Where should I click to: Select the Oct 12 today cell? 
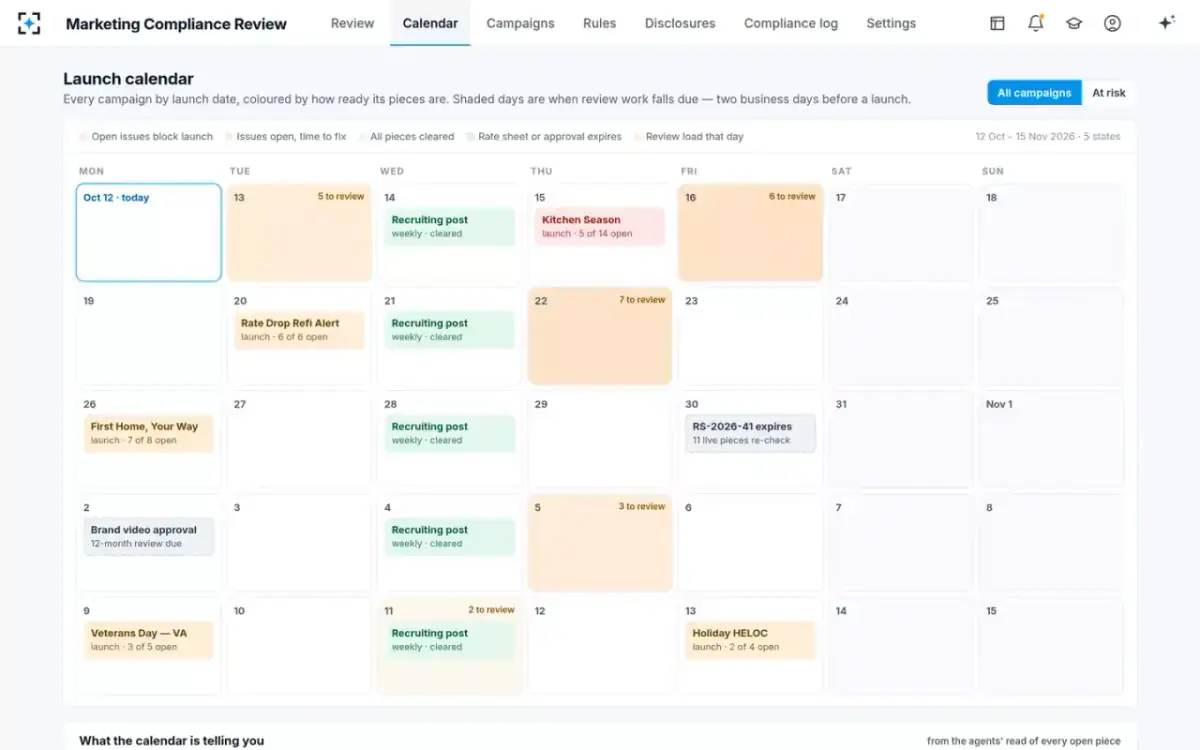click(149, 232)
